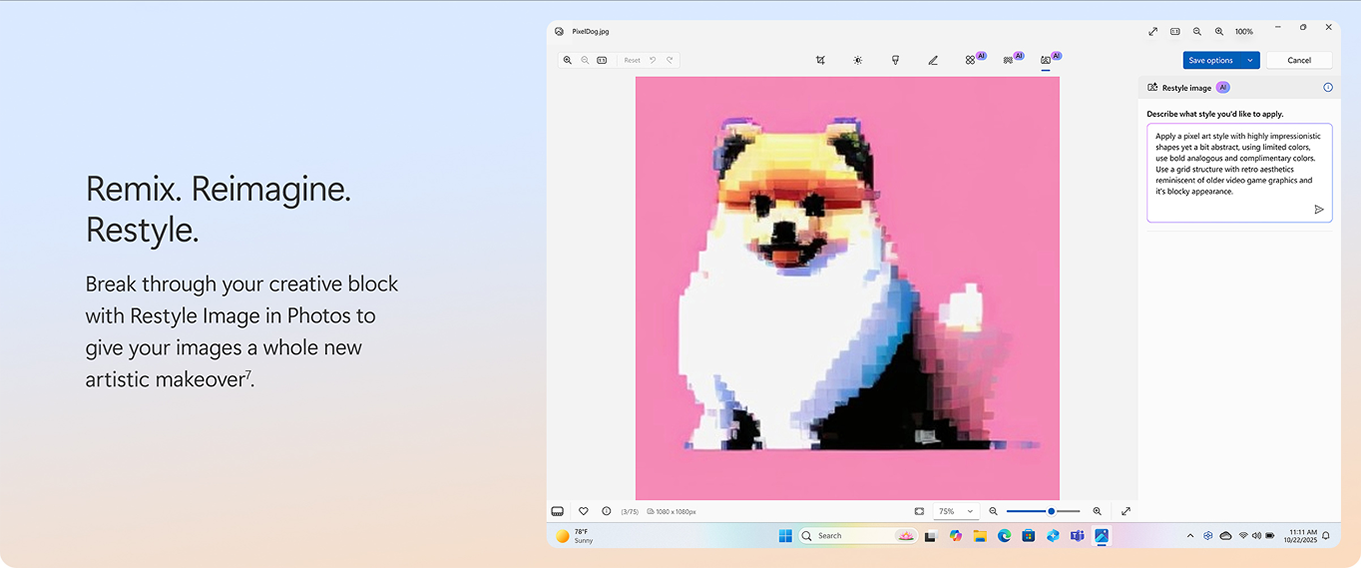Image resolution: width=1361 pixels, height=568 pixels.
Task: Open the Adjustment brightness tool
Action: click(x=857, y=60)
